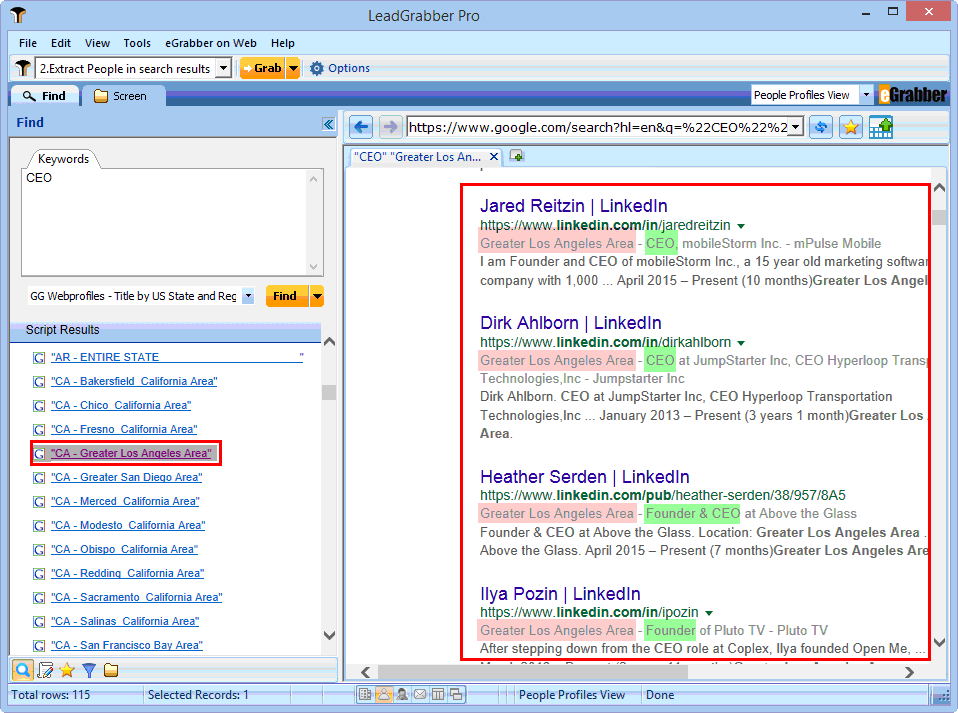Click the orange Grab button

pyautogui.click(x=263, y=68)
